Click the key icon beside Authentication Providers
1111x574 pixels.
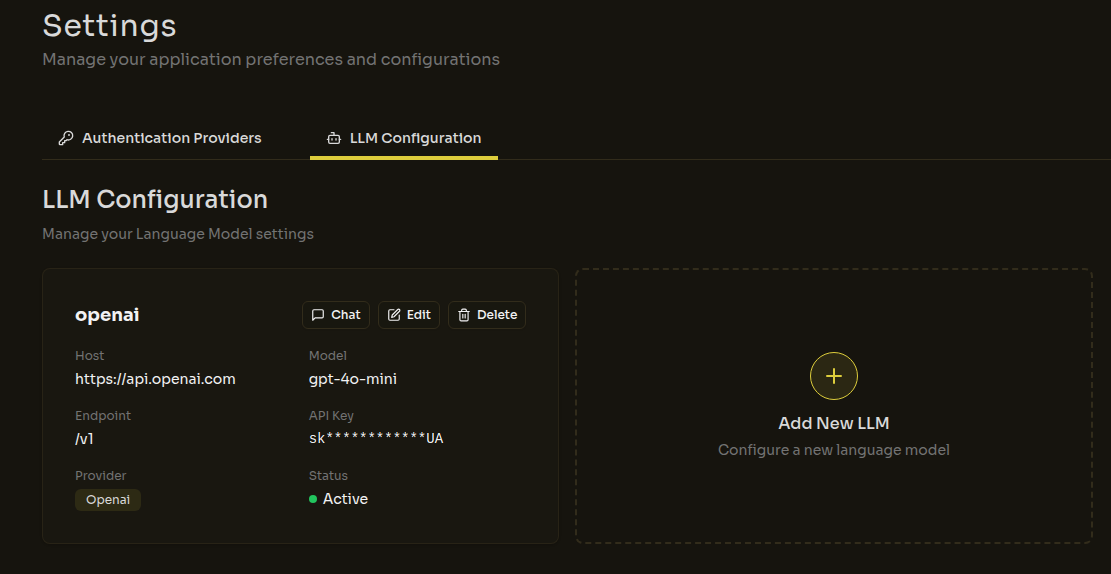(66, 138)
